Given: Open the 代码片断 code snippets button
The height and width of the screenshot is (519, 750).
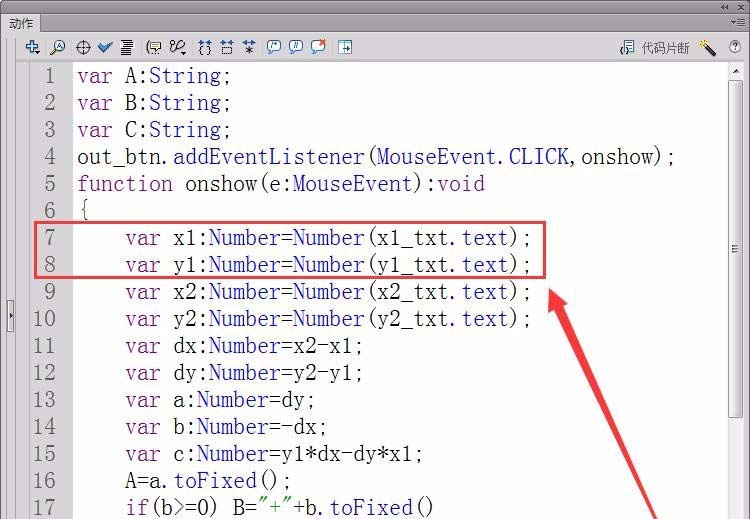Looking at the screenshot, I should tap(655, 47).
